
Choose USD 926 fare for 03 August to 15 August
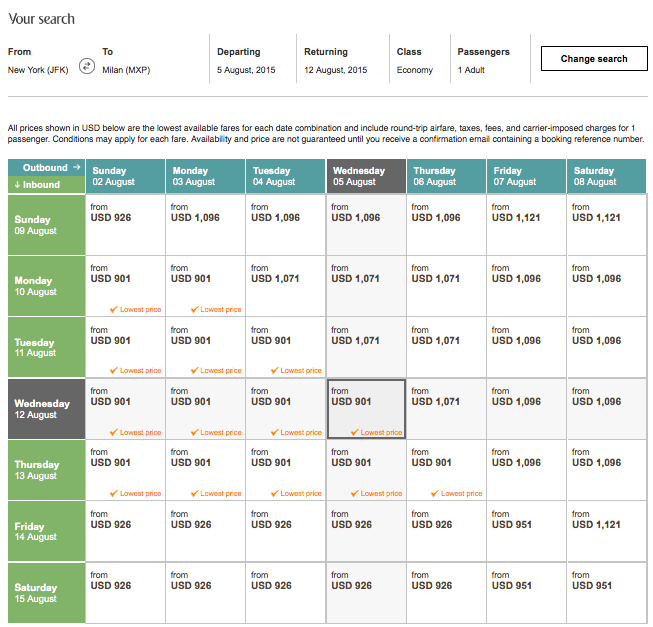pos(206,593)
